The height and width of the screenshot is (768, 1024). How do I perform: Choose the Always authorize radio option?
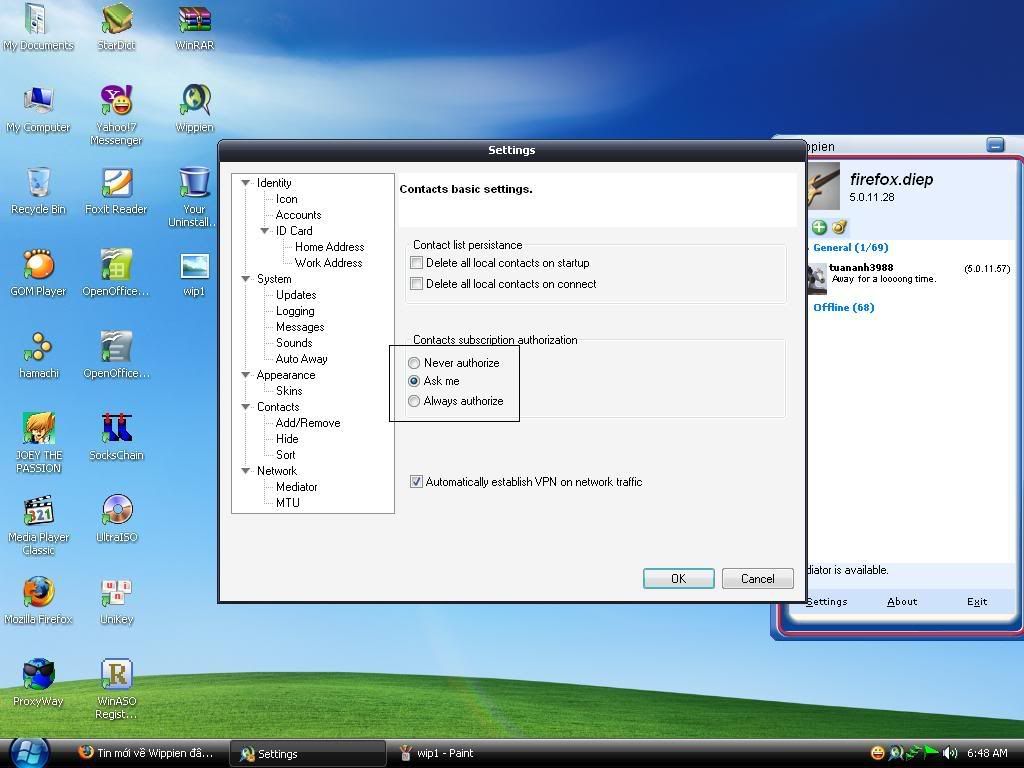pos(414,401)
